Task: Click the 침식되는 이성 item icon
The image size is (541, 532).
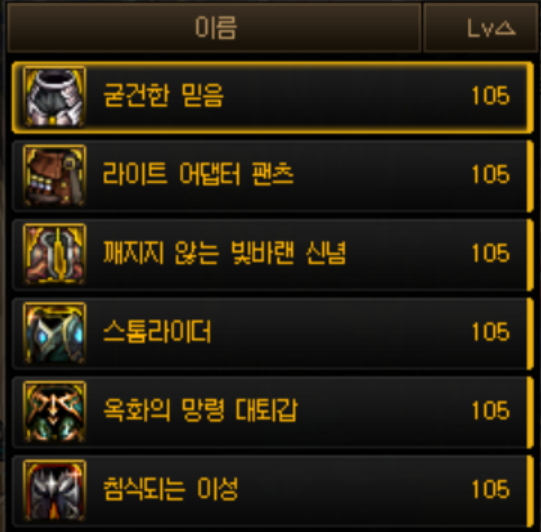Action: click(x=54, y=491)
